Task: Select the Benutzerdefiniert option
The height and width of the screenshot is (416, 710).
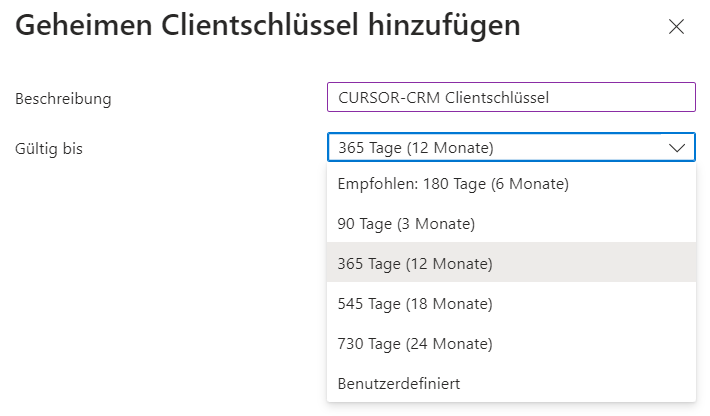Action: 399,383
